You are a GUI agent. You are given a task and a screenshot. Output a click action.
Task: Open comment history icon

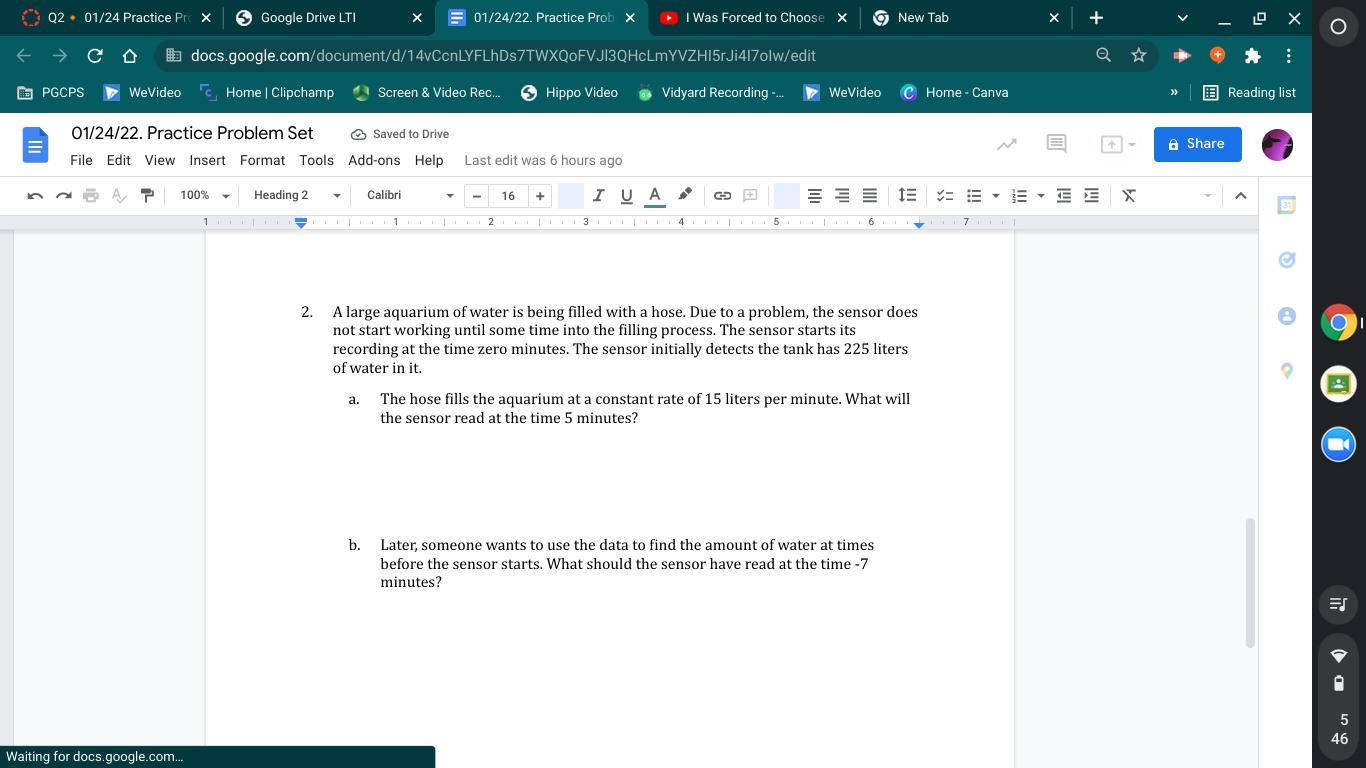1056,144
